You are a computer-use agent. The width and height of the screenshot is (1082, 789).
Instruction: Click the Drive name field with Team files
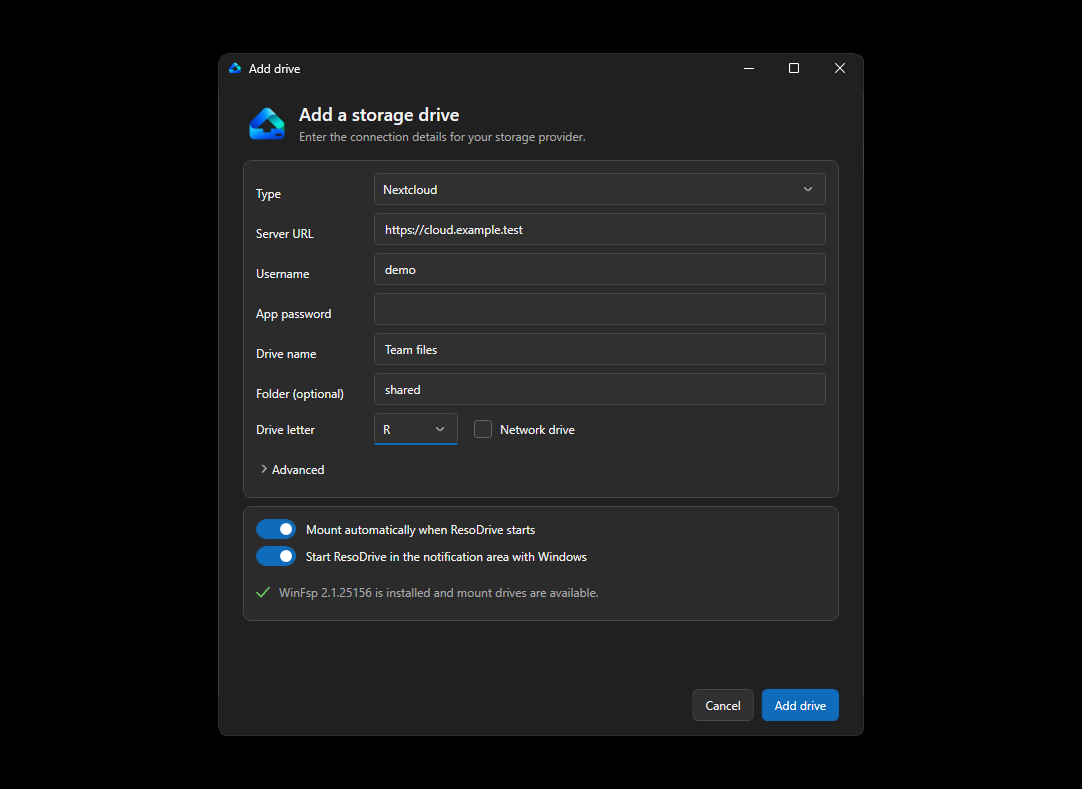coord(600,349)
